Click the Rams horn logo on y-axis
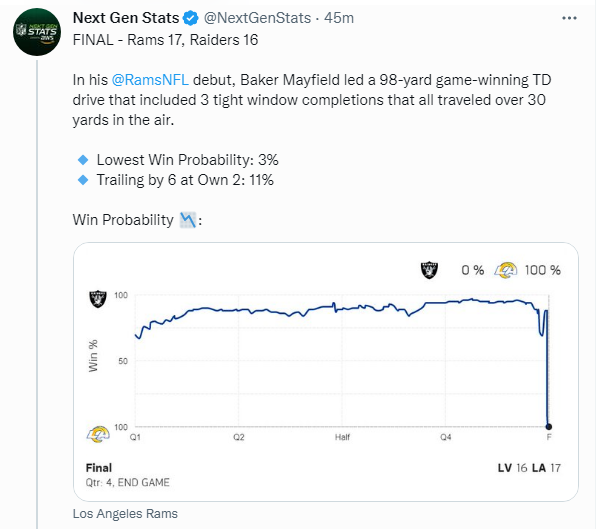The image size is (609, 529). [x=99, y=433]
